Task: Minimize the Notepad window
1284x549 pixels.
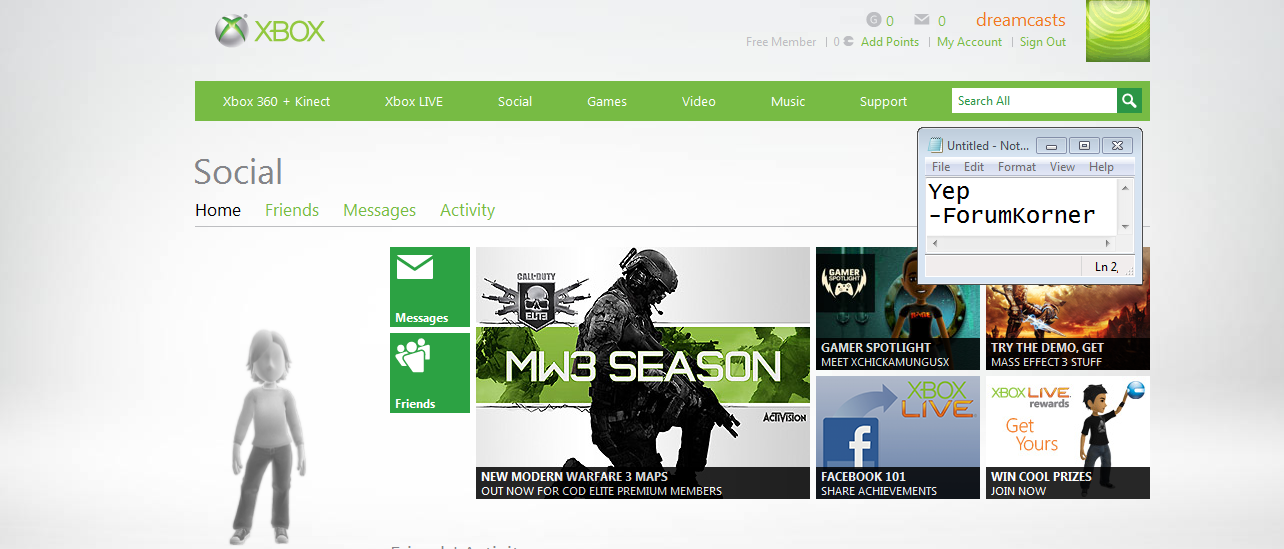Action: 1051,145
